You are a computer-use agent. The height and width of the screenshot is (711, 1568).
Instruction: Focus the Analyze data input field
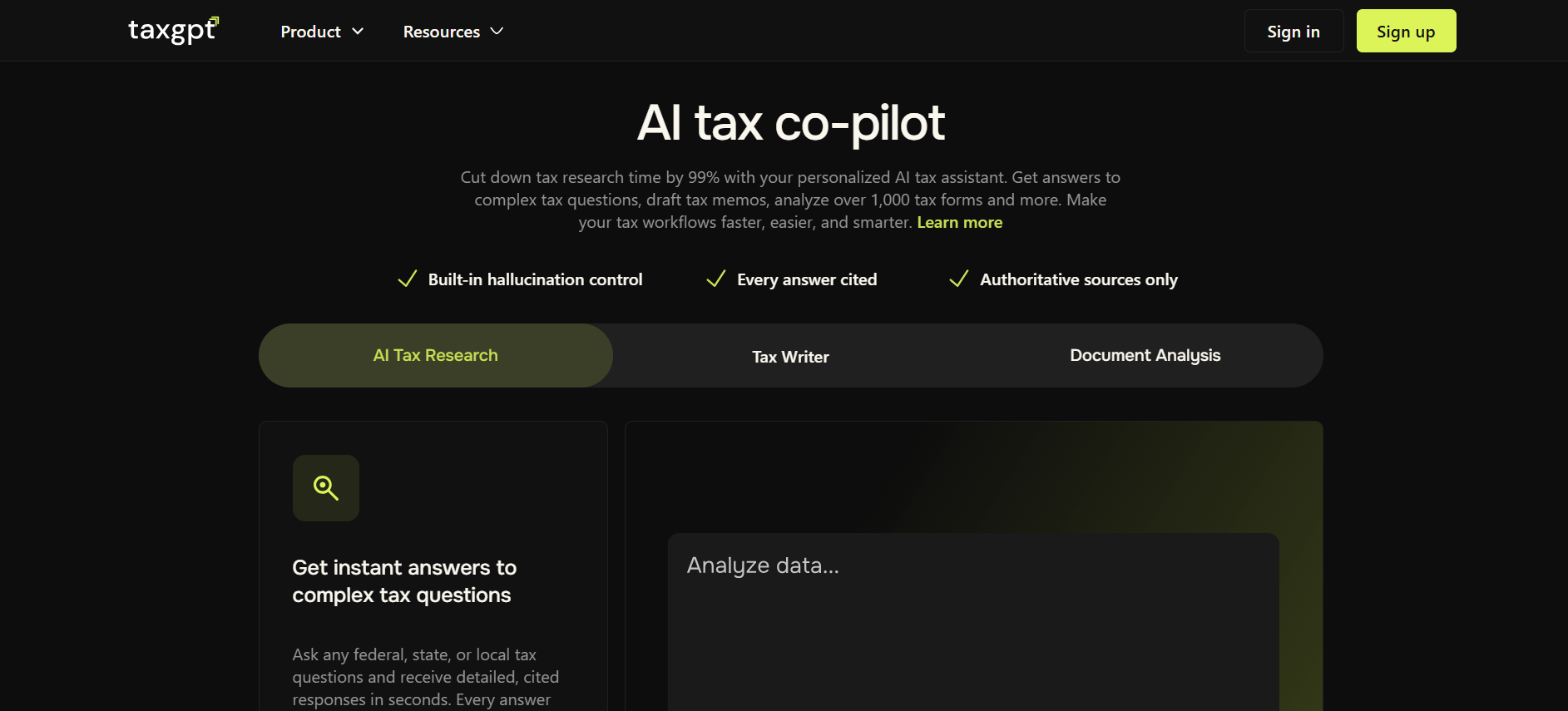(x=973, y=622)
